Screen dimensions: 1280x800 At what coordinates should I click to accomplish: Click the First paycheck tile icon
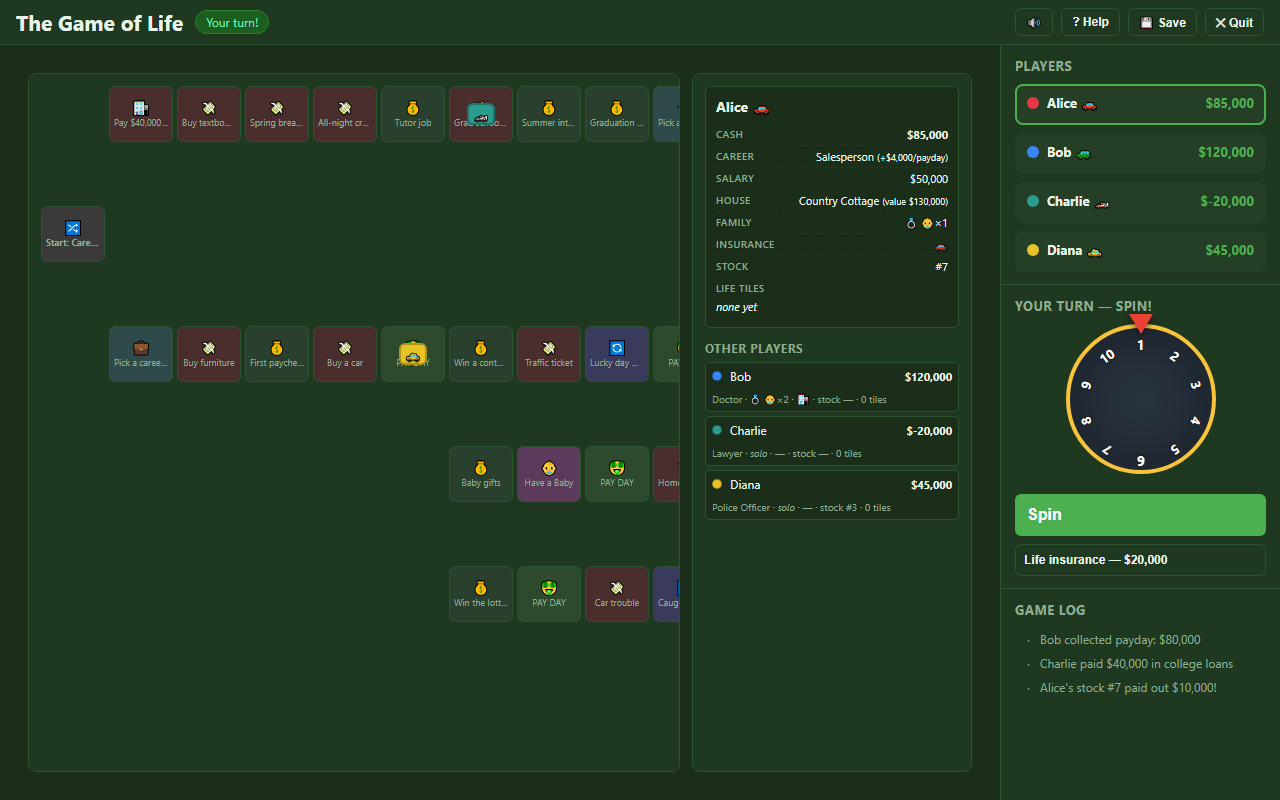[x=277, y=348]
